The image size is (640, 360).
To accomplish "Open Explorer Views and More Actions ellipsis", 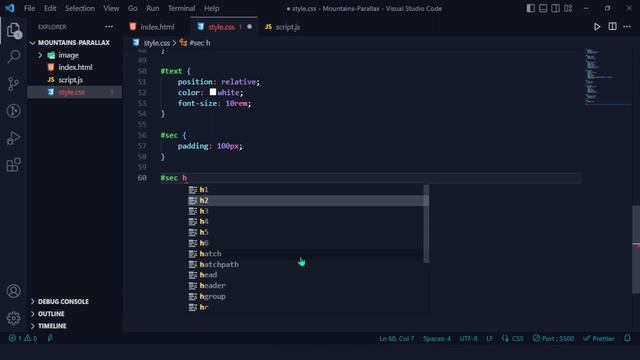I will (109, 27).
